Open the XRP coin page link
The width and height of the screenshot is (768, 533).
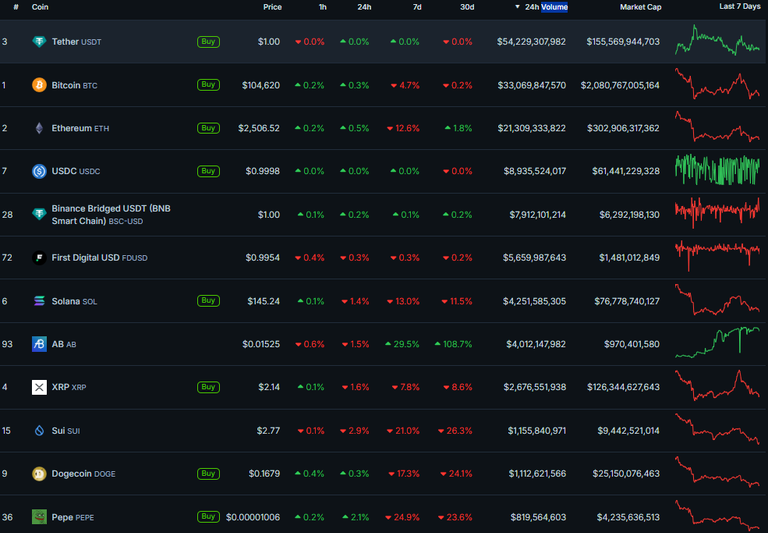click(x=69, y=387)
